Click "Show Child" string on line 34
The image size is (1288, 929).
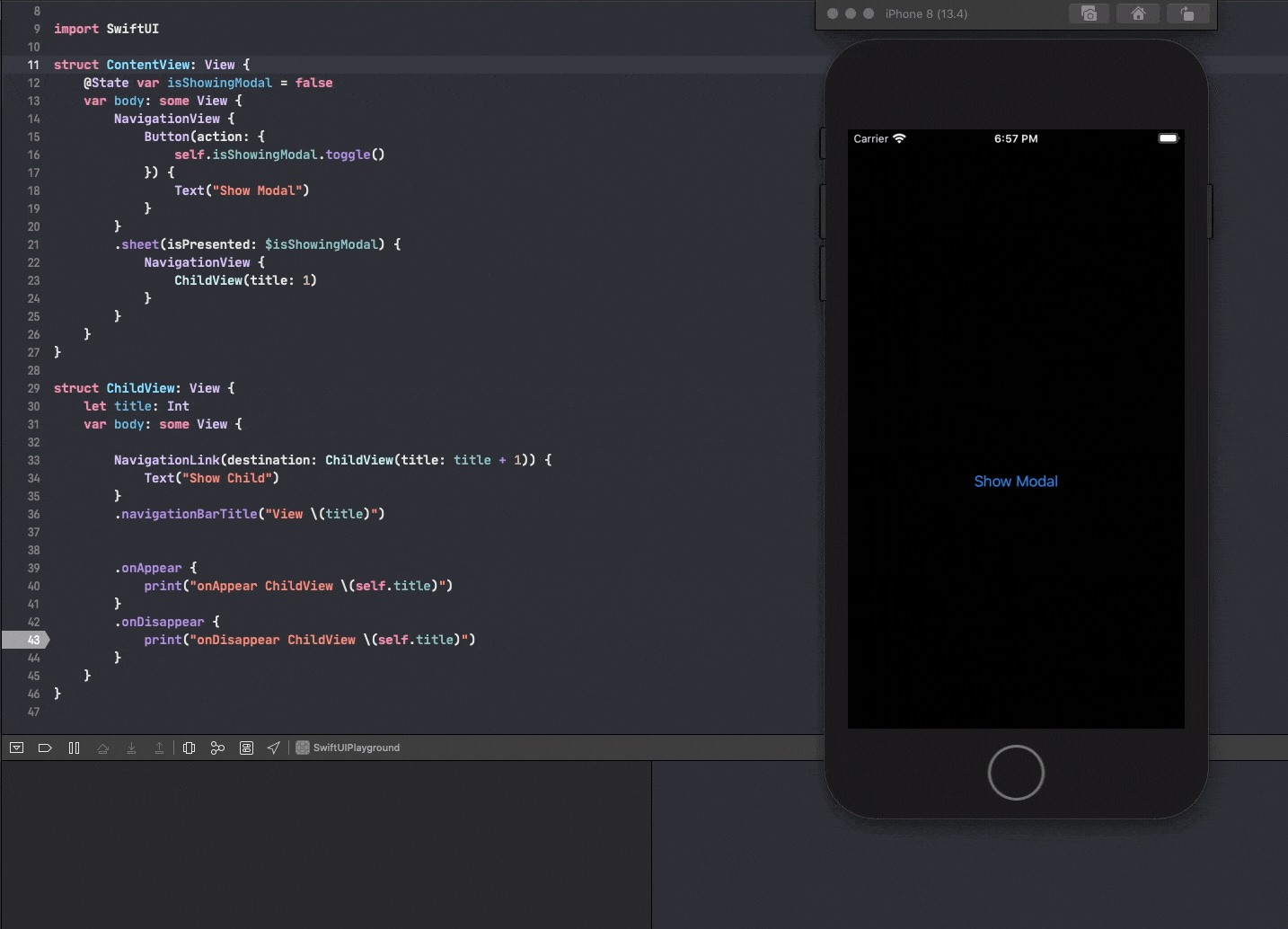(226, 478)
